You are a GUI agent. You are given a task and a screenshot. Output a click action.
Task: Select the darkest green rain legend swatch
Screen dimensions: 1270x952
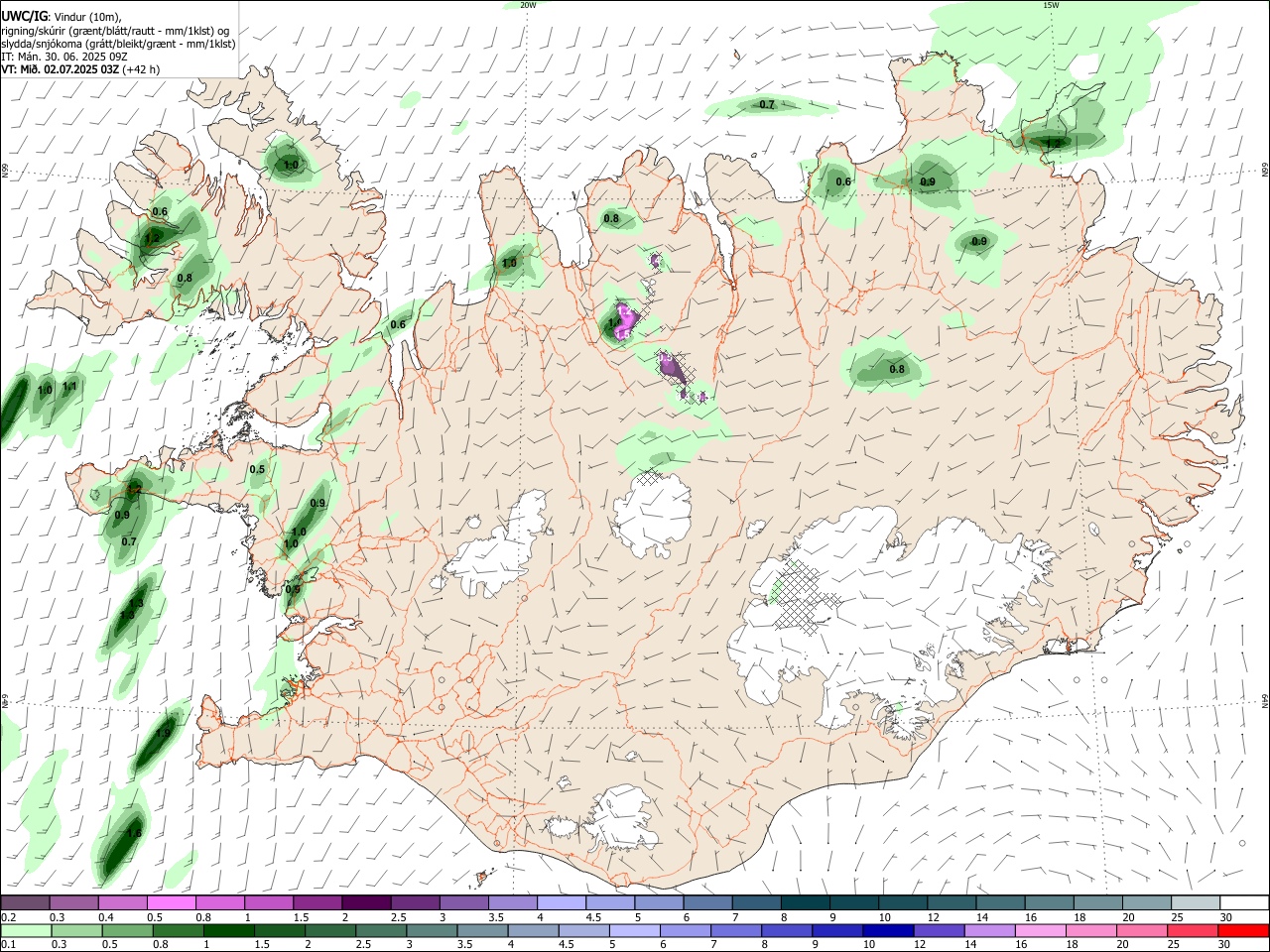(x=227, y=930)
